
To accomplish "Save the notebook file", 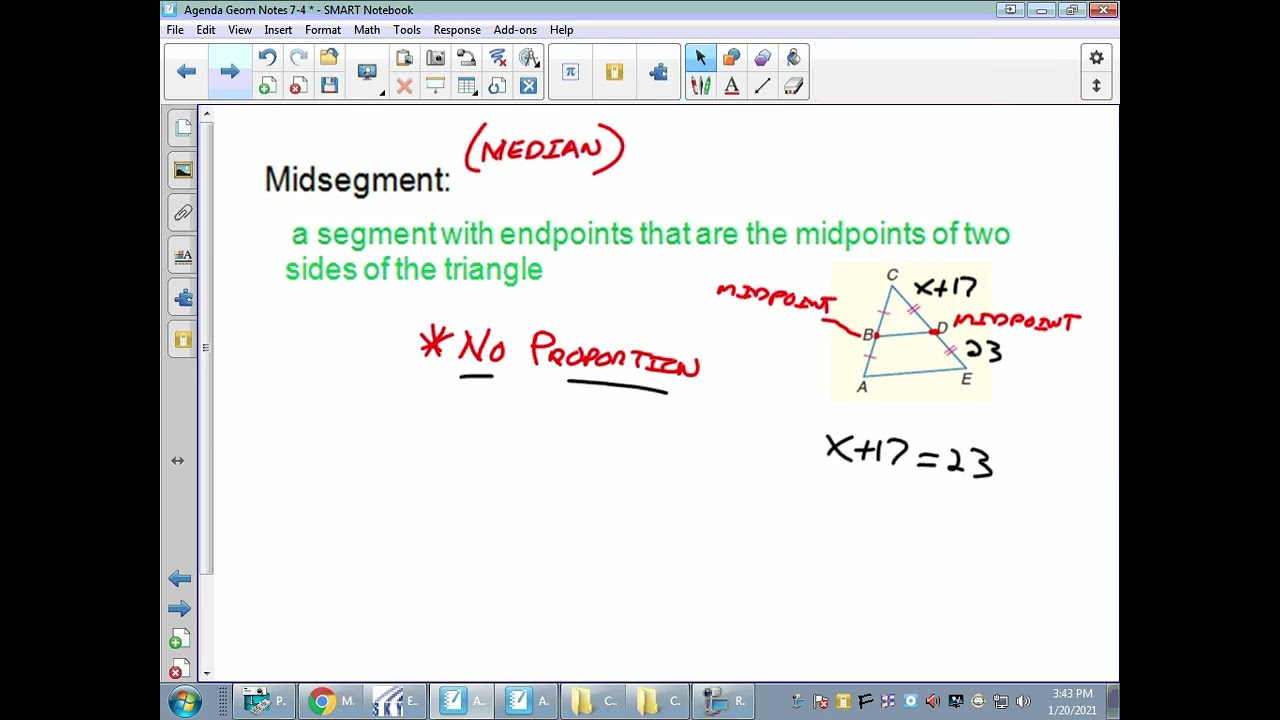I will pos(329,87).
